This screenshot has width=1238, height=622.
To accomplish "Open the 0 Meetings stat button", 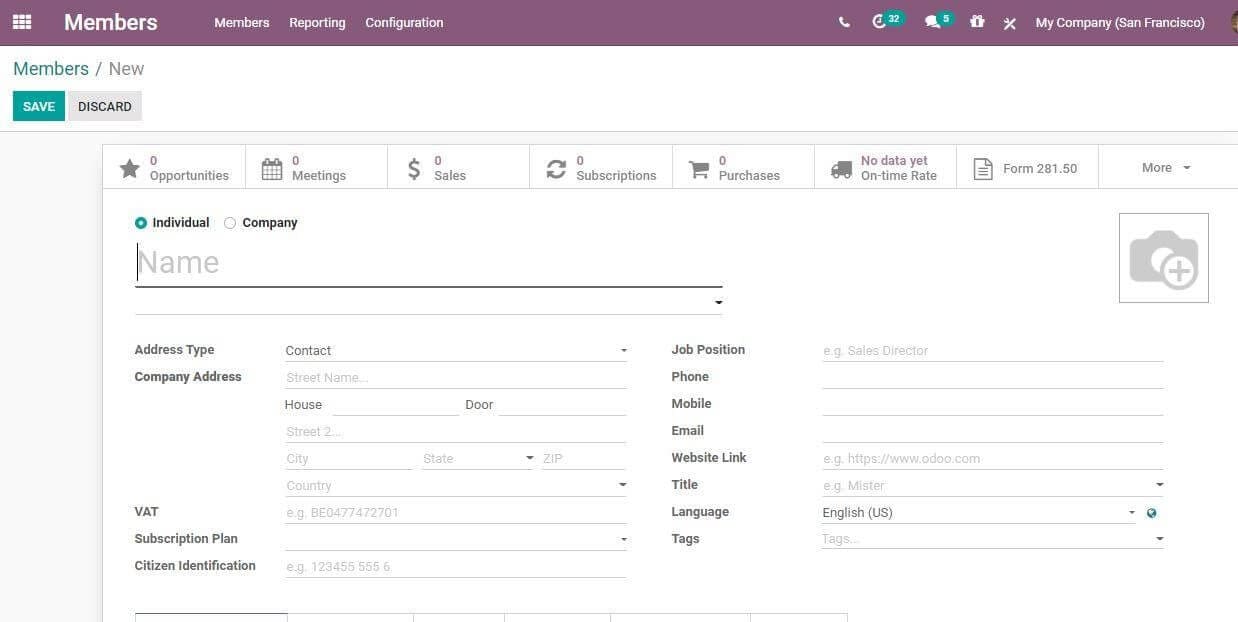I will click(317, 168).
